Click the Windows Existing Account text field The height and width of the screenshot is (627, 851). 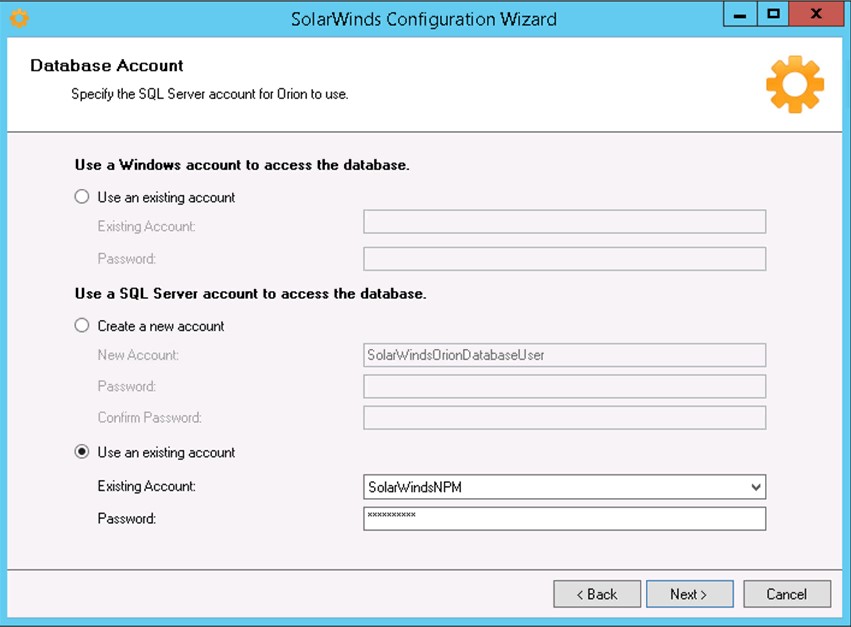coord(564,222)
